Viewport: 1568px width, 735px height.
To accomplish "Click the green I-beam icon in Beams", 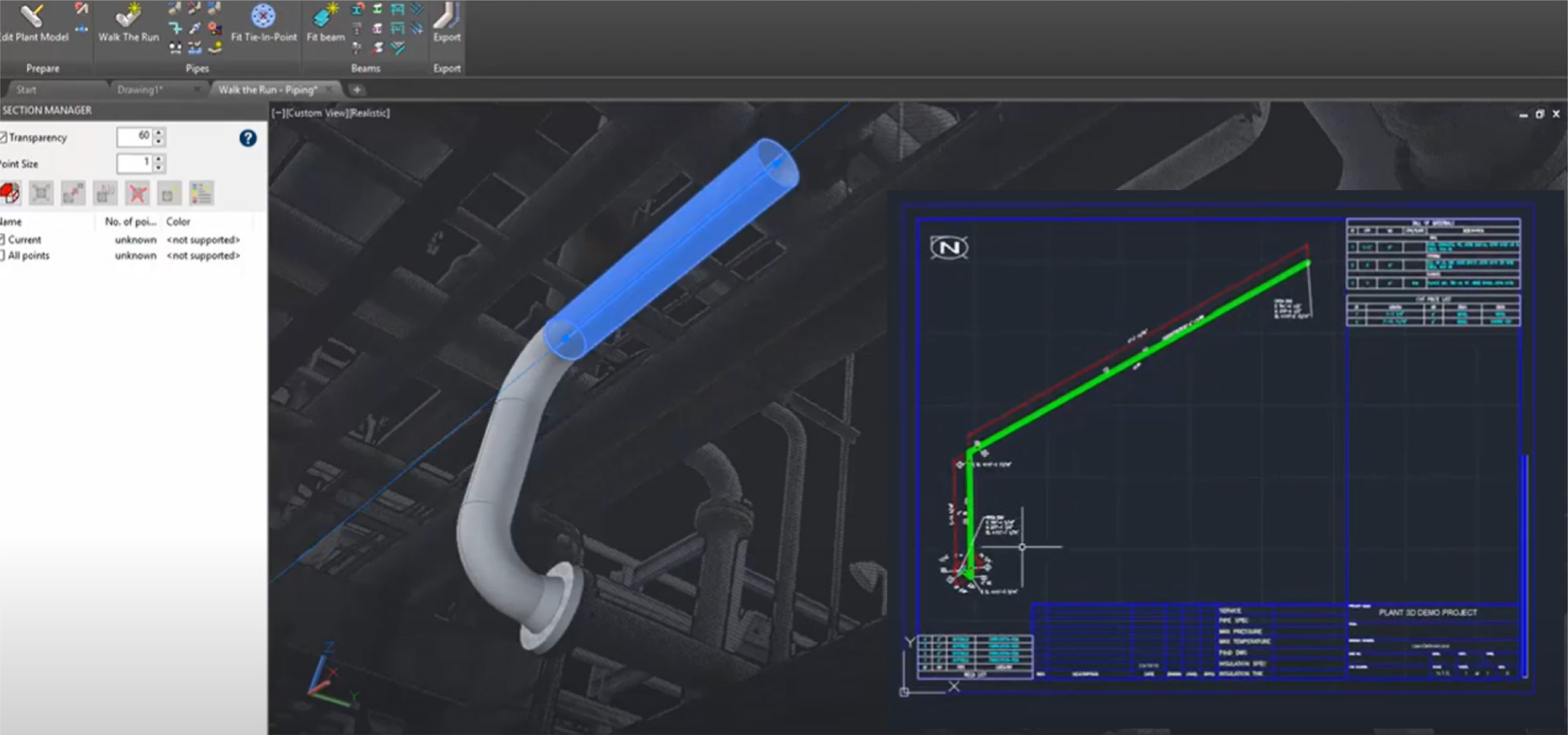I will point(377,9).
